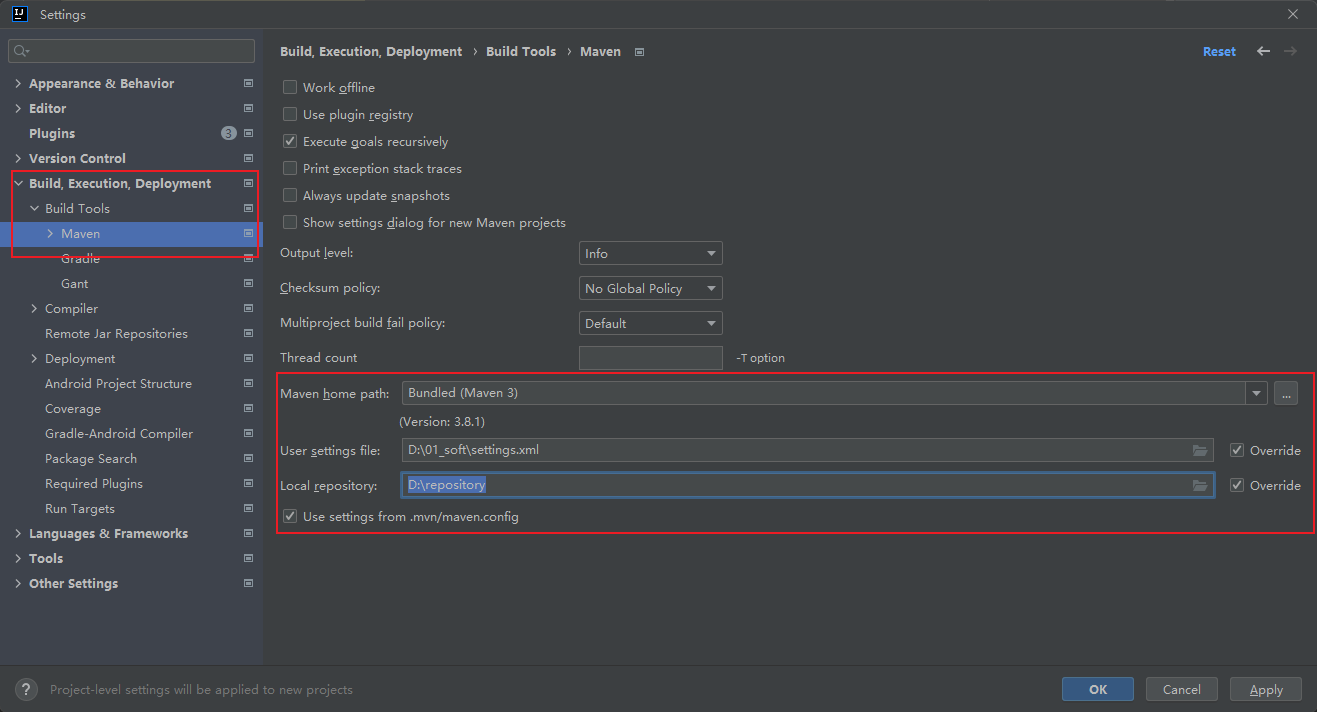This screenshot has height=712, width=1317.
Task: Click project-level icon beside Gradle row
Action: (248, 259)
